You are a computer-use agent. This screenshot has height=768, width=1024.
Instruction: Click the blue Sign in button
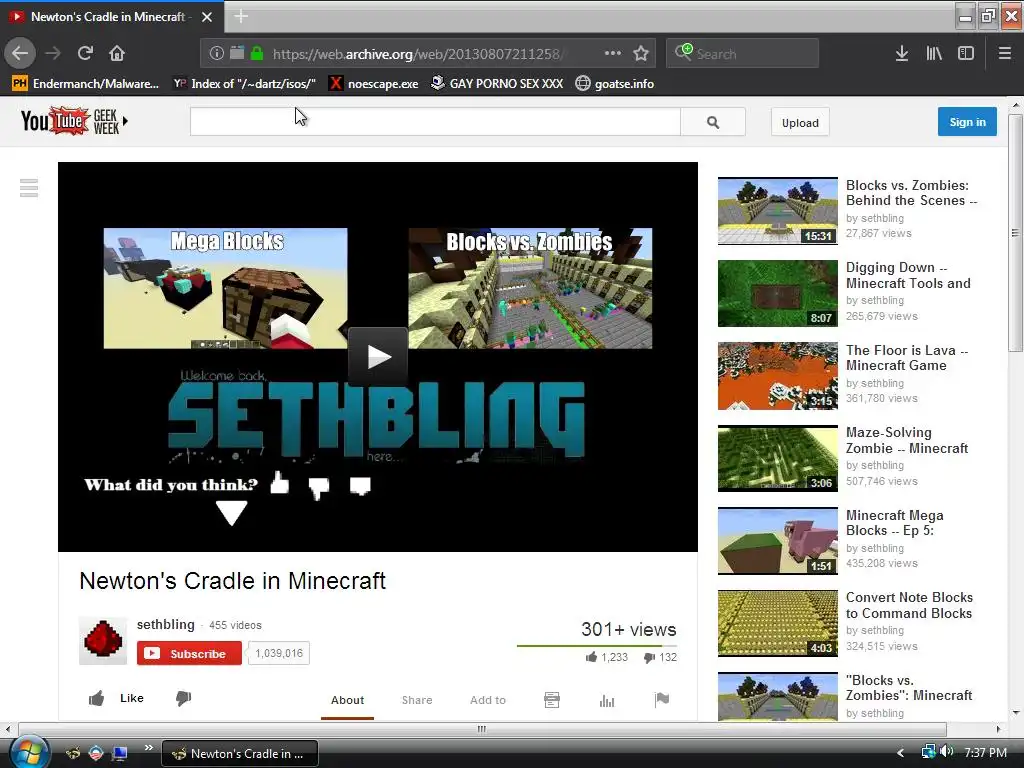tap(967, 122)
